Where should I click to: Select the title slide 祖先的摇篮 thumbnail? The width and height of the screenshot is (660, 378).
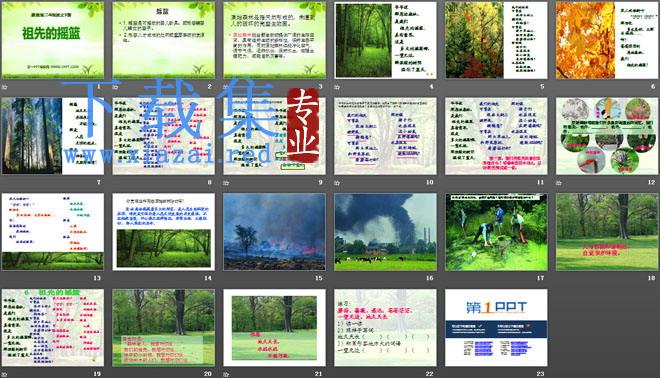tap(53, 40)
